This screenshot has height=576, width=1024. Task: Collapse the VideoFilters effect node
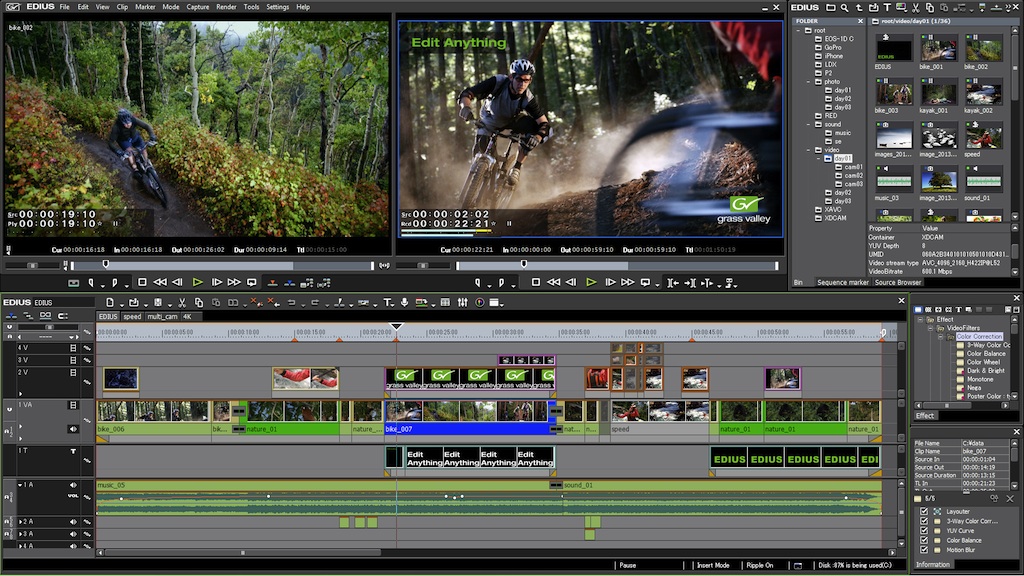(931, 328)
